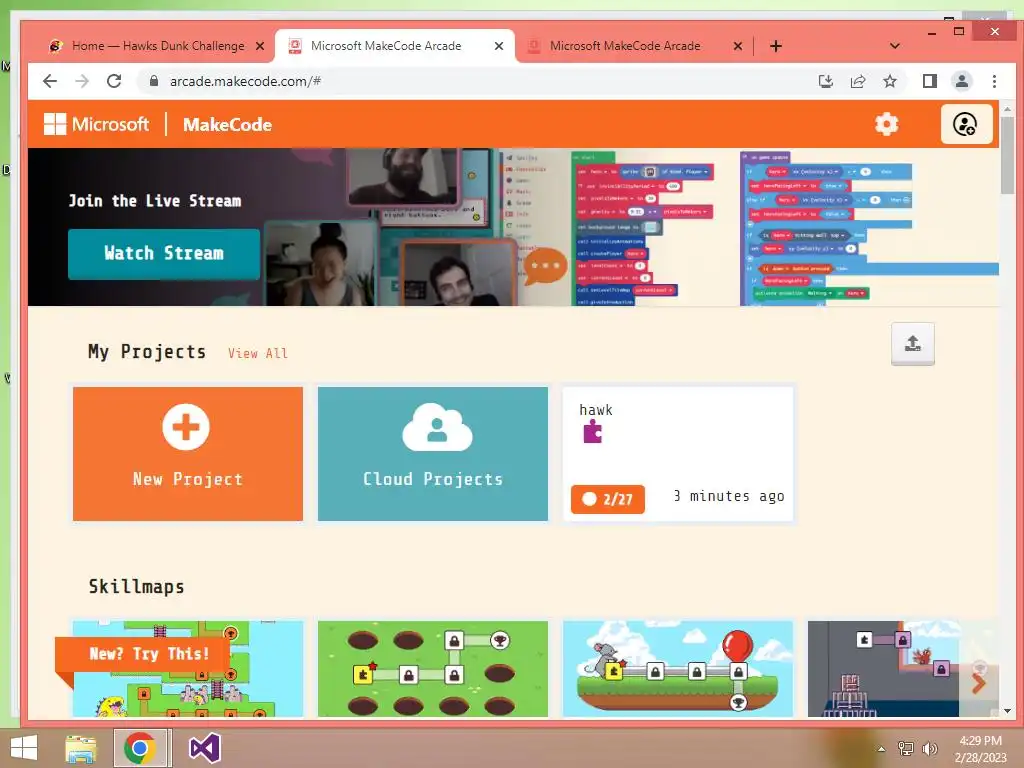Toggle the browser side panel

[x=929, y=81]
